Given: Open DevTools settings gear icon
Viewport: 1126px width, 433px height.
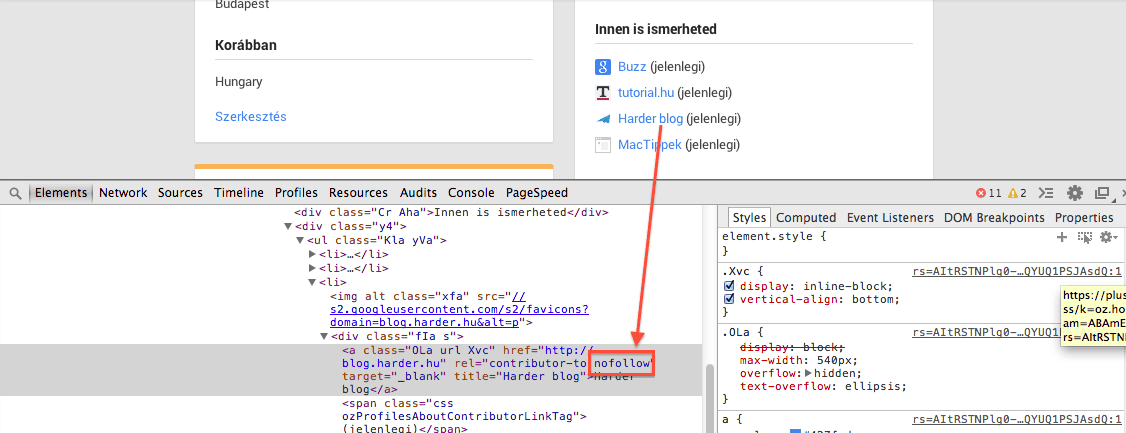Looking at the screenshot, I should point(1075,193).
